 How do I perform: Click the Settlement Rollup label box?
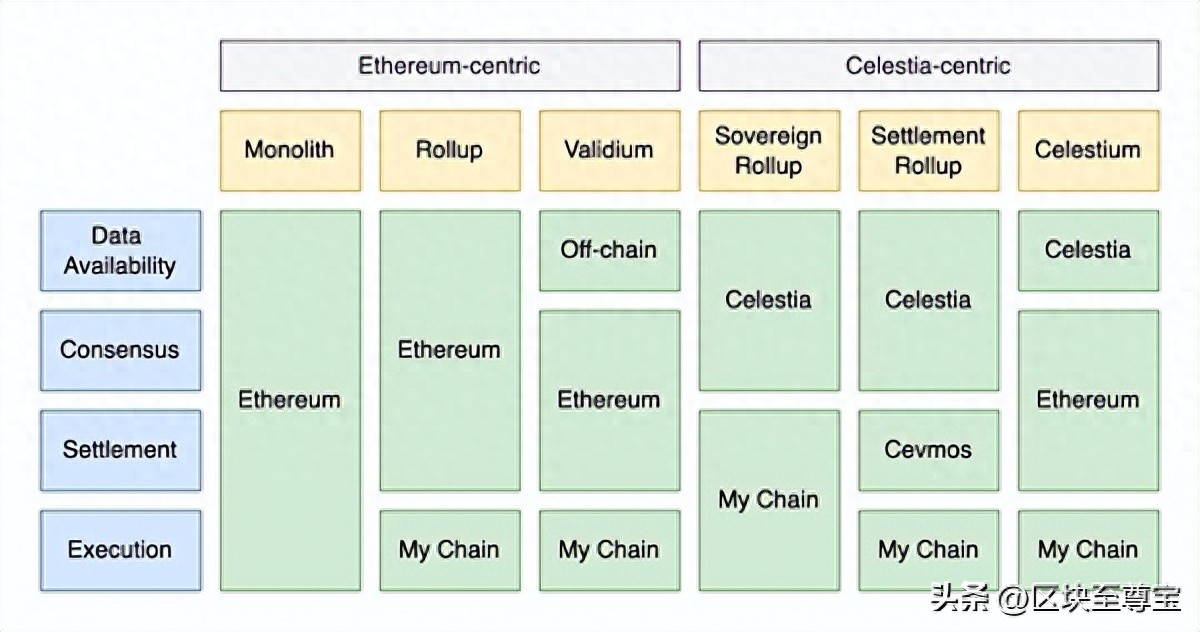pyautogui.click(x=928, y=150)
